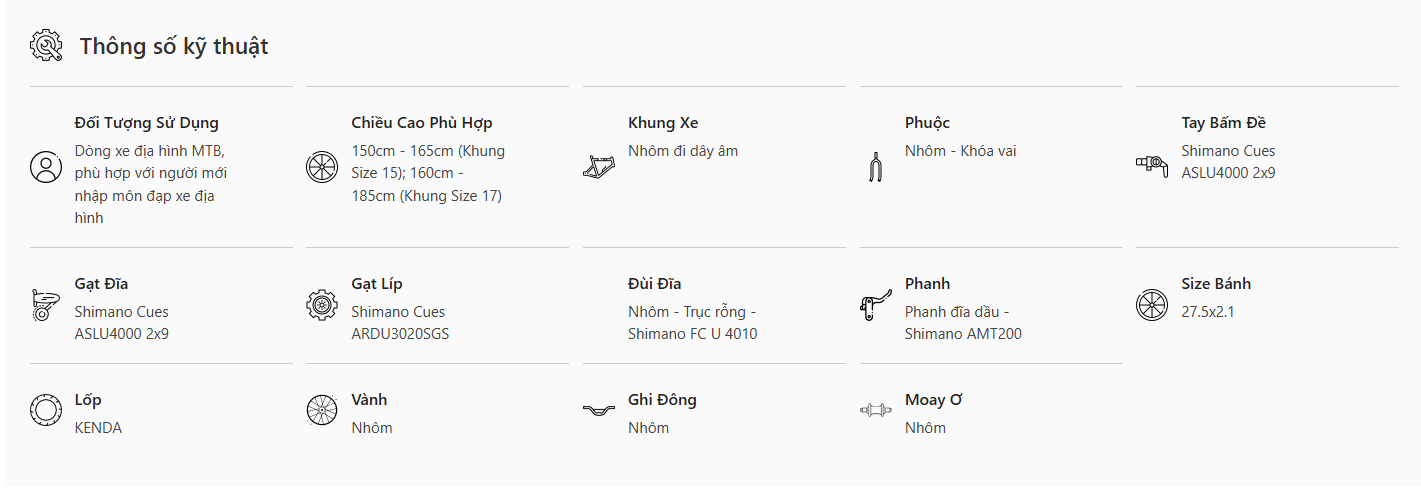
Task: Click the Đùi Đĩa specification label
Action: pyautogui.click(x=655, y=284)
